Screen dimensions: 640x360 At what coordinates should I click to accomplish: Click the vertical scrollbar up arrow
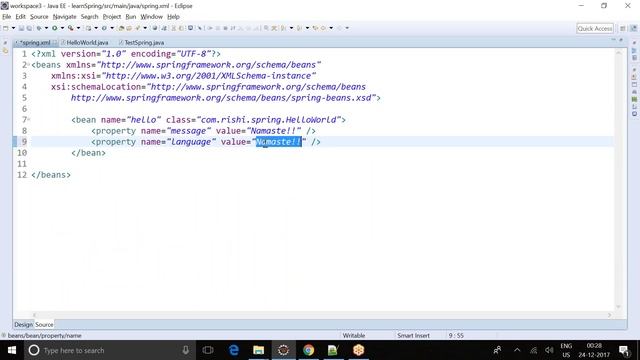[619, 53]
